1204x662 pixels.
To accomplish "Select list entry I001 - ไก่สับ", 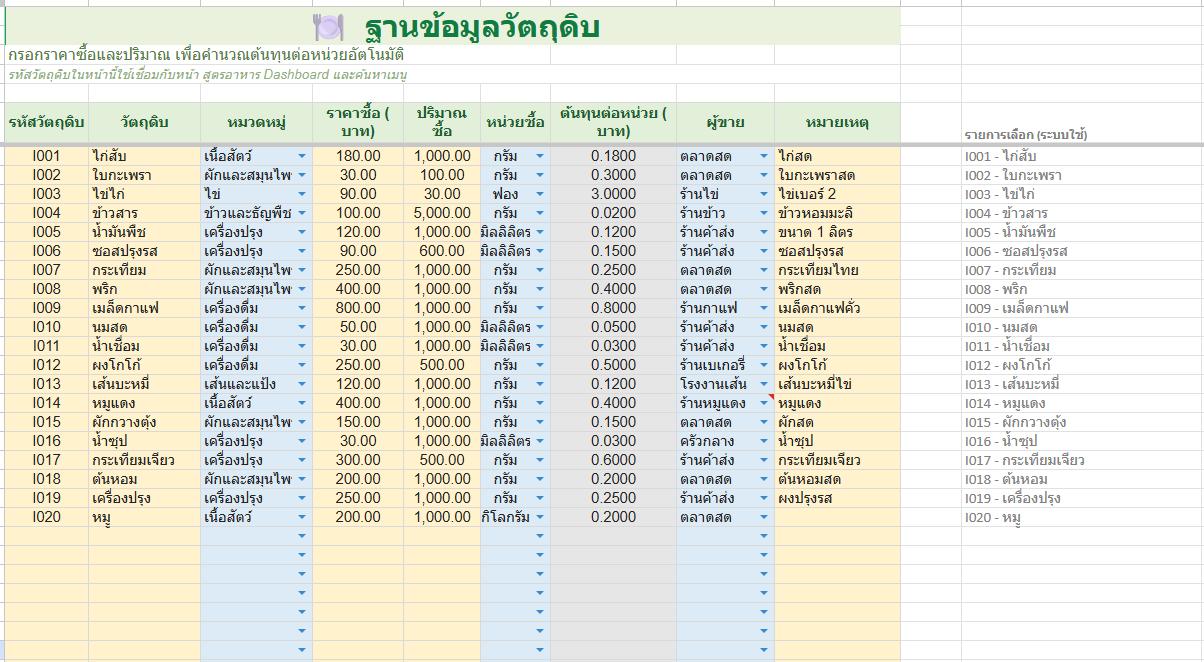I will coord(1001,156).
